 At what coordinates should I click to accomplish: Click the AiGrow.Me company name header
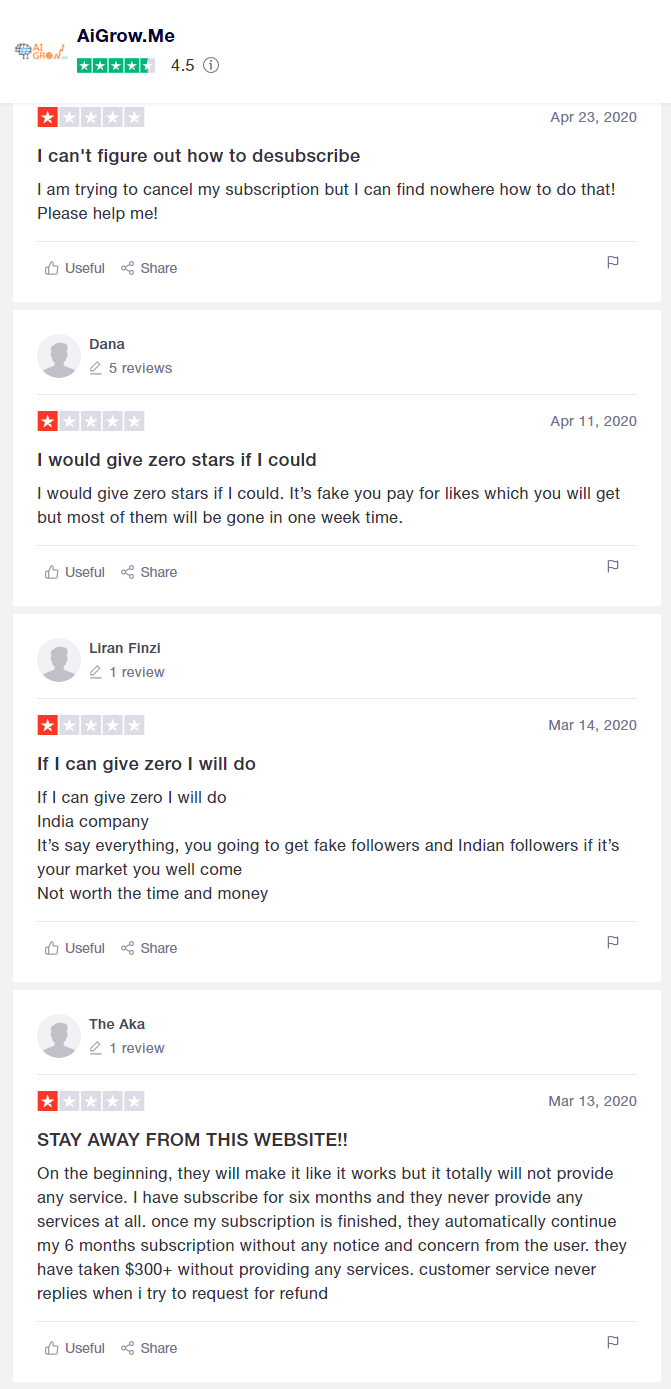[x=126, y=36]
